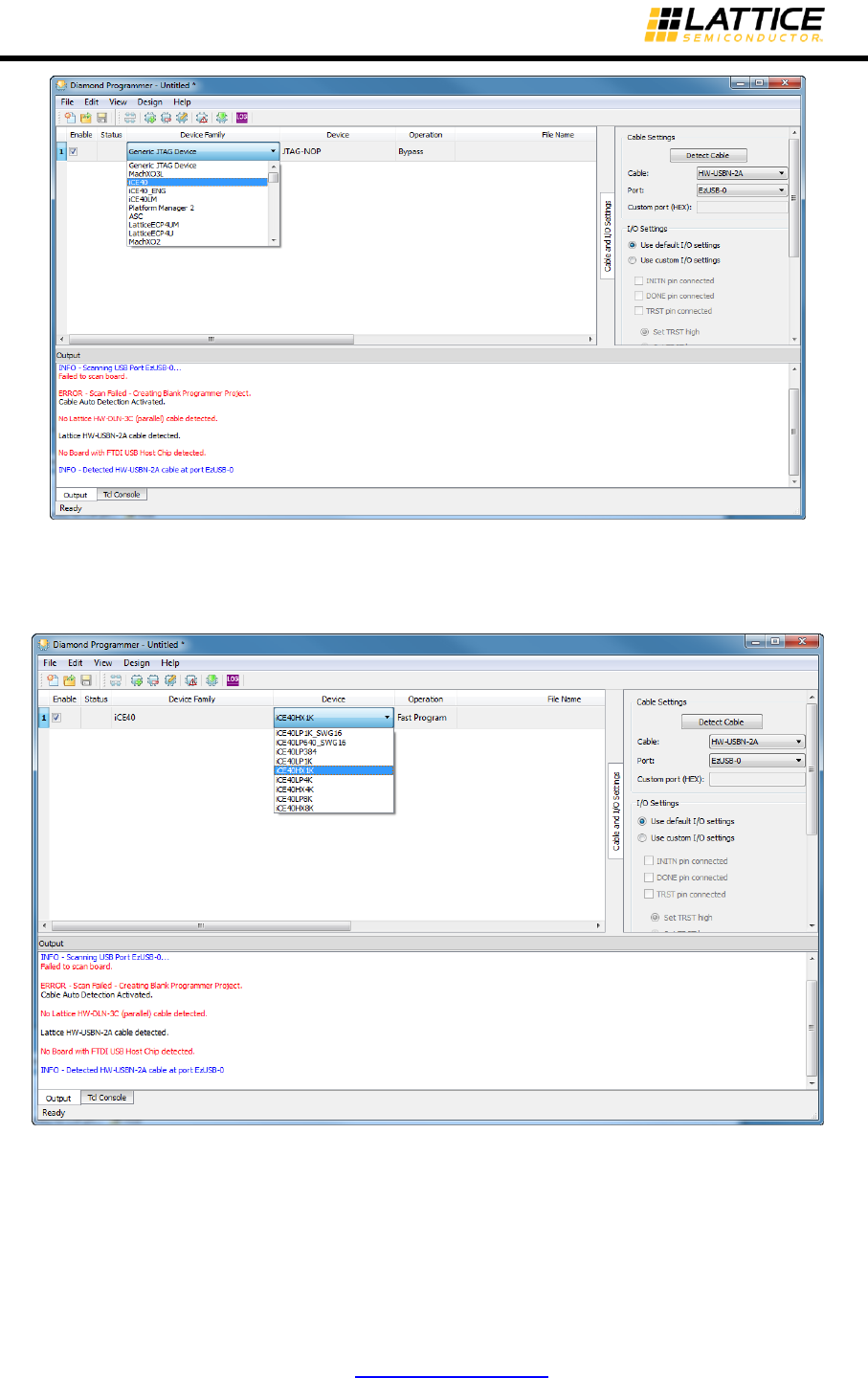868x1378 pixels.
Task: Click Detect Cable button in upper window
Action: click(707, 155)
